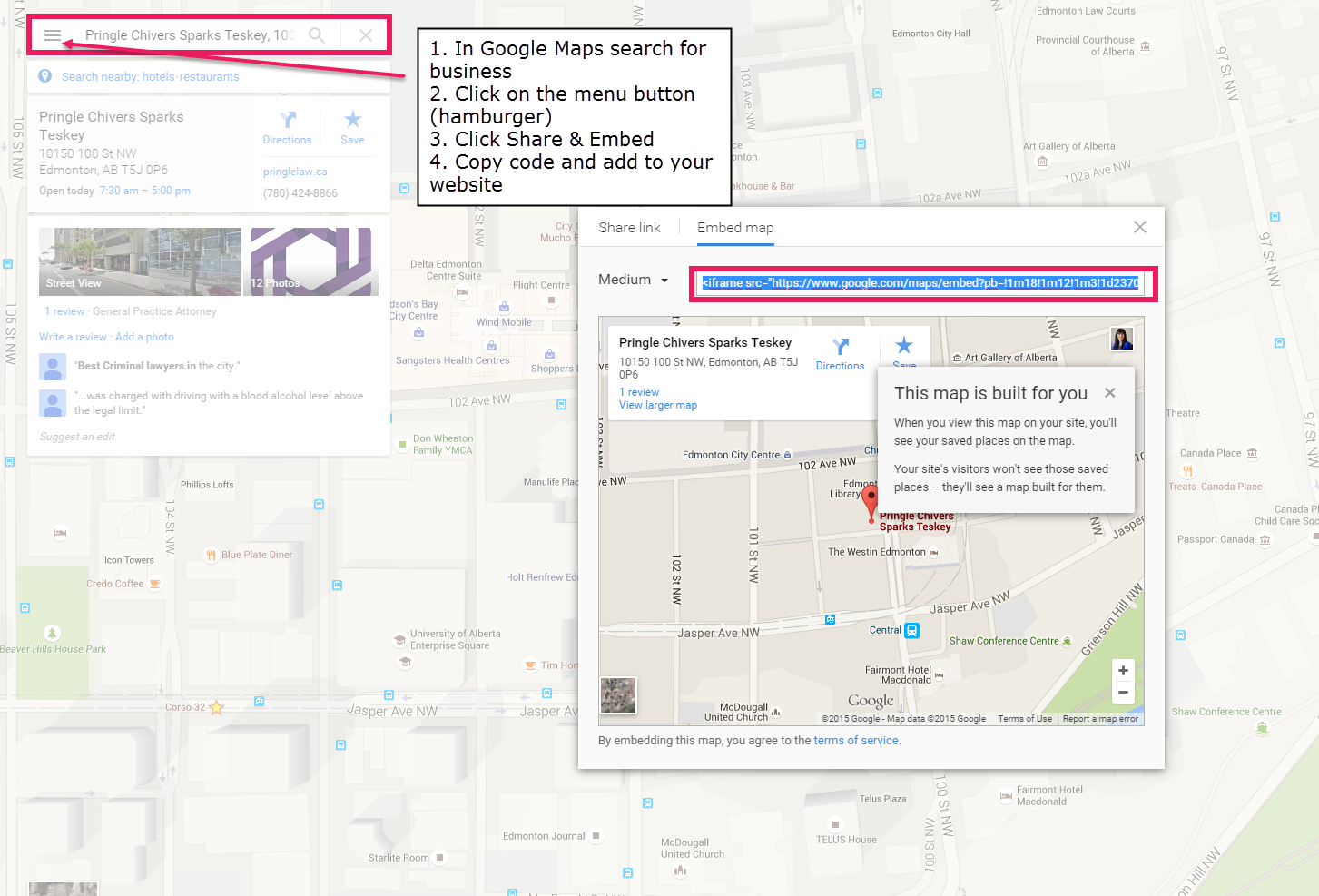The width and height of the screenshot is (1319, 896).
Task: Click the terms of service link
Action: pyautogui.click(x=856, y=741)
